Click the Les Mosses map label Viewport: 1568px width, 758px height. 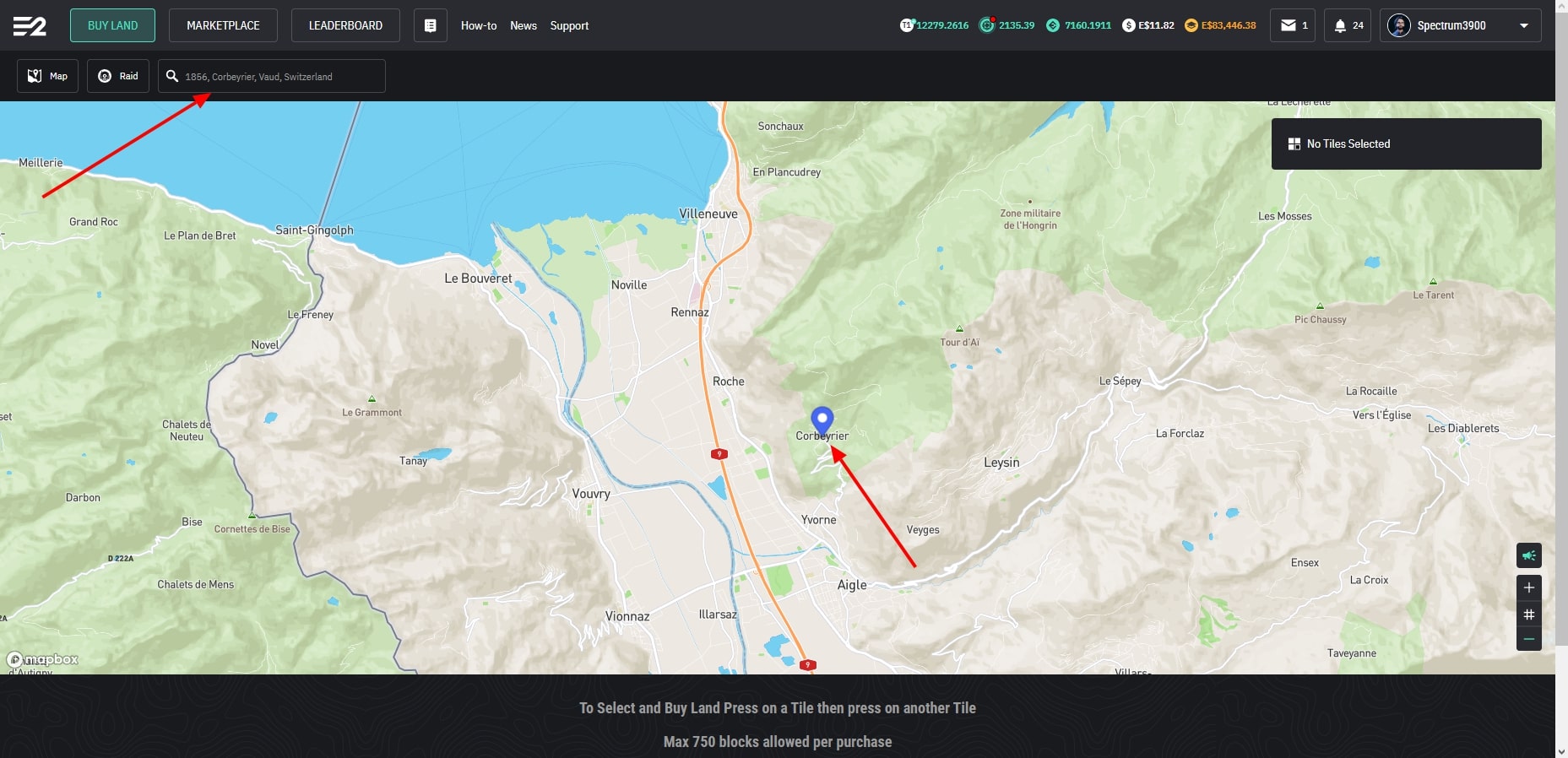pyautogui.click(x=1285, y=216)
